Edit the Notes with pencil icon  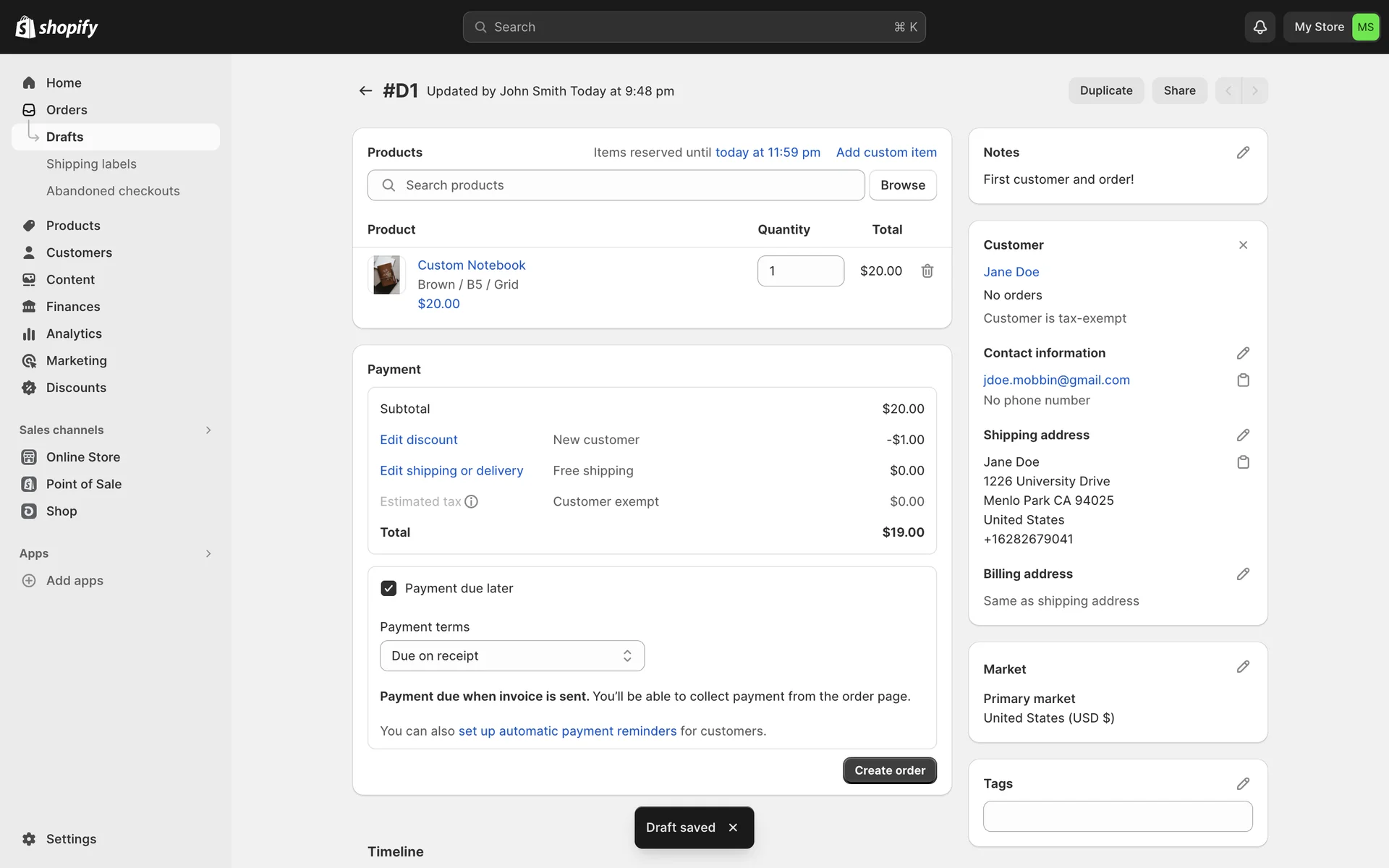click(x=1242, y=153)
